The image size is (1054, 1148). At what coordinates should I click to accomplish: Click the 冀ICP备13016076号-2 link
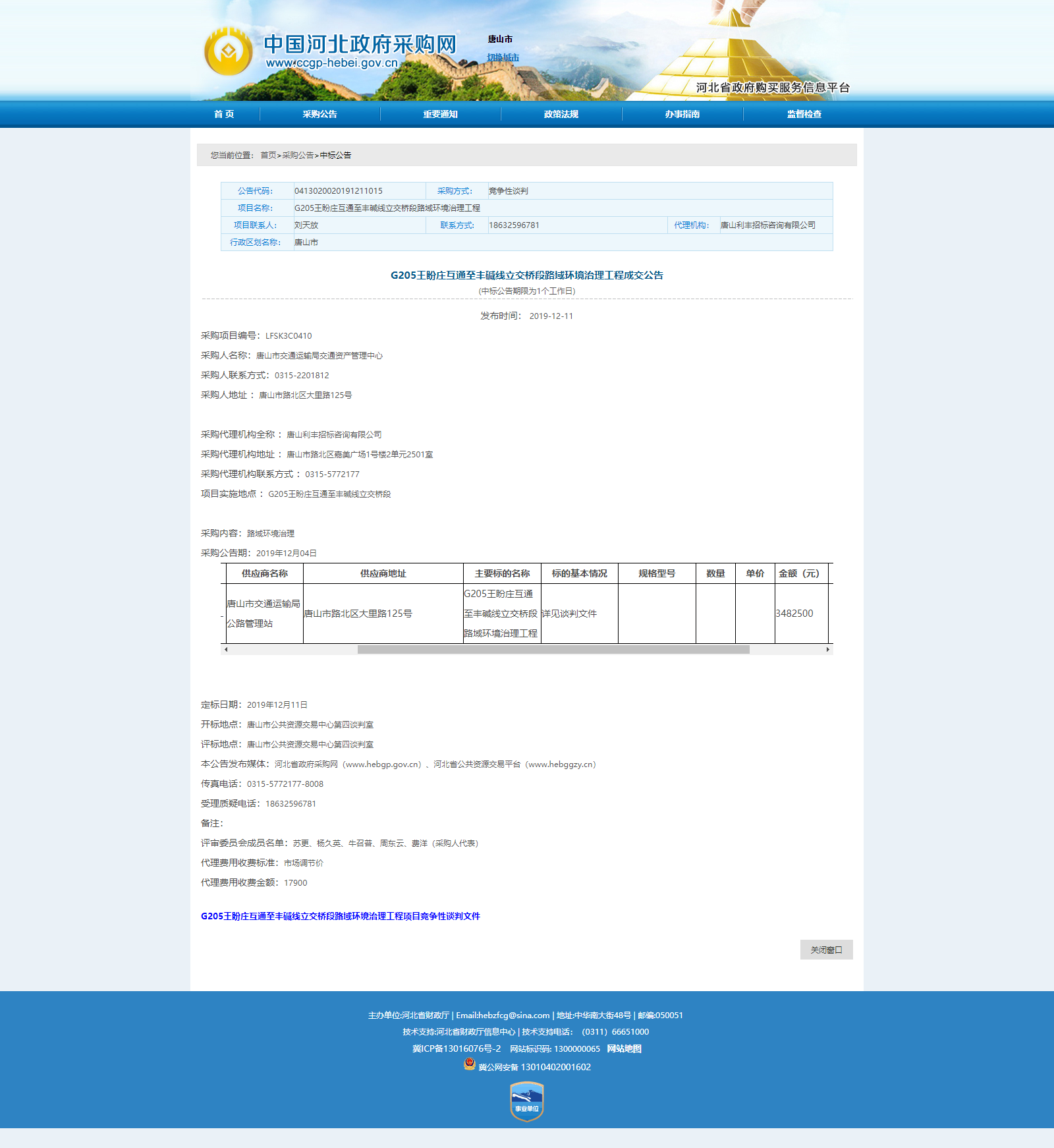[457, 1048]
